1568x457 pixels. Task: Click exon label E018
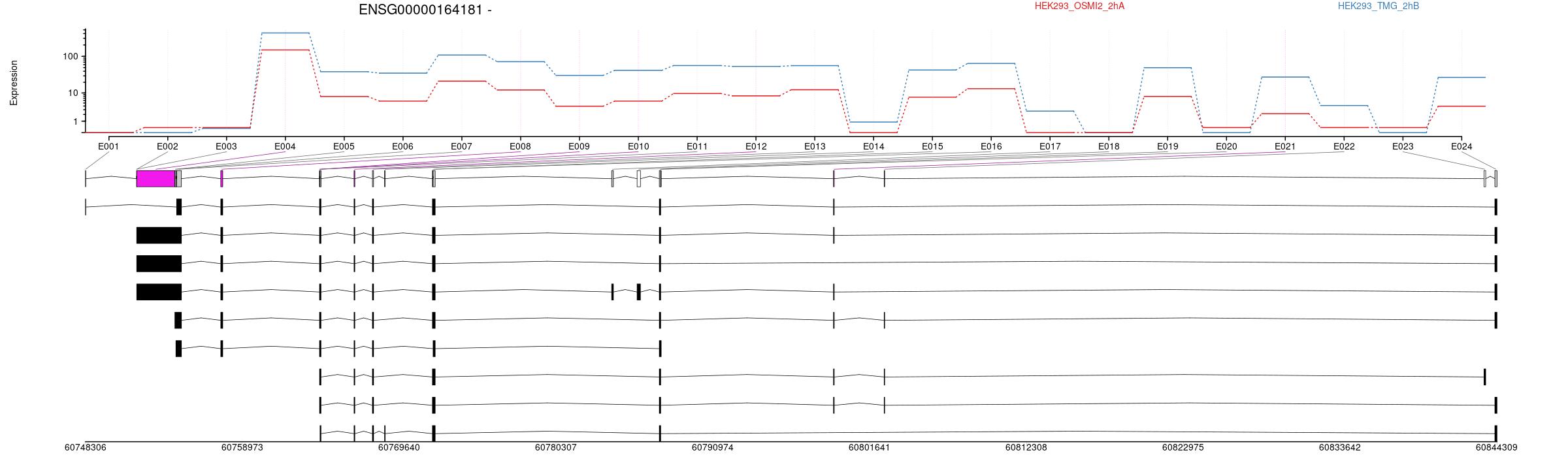click(x=1109, y=147)
